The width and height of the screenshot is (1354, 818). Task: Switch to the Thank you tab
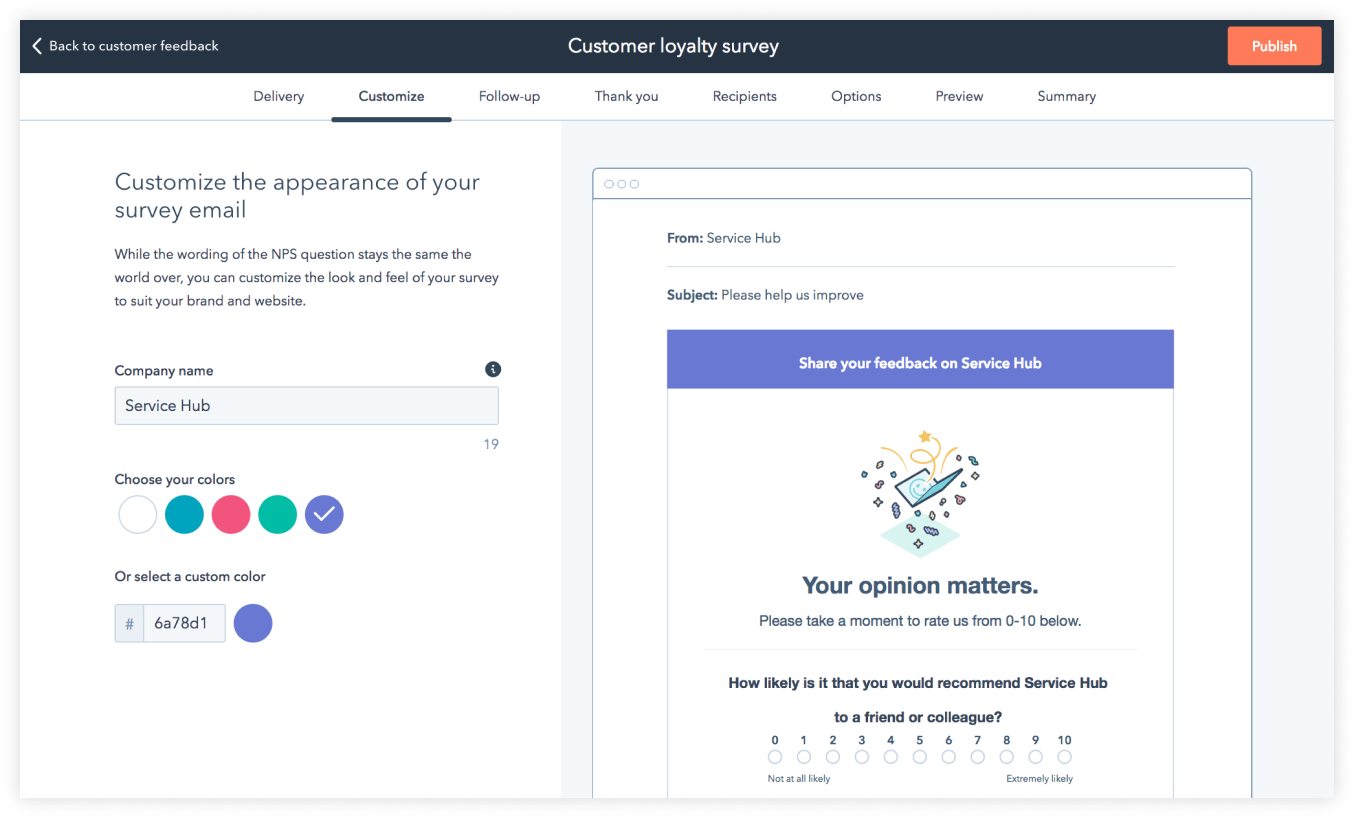[x=626, y=96]
